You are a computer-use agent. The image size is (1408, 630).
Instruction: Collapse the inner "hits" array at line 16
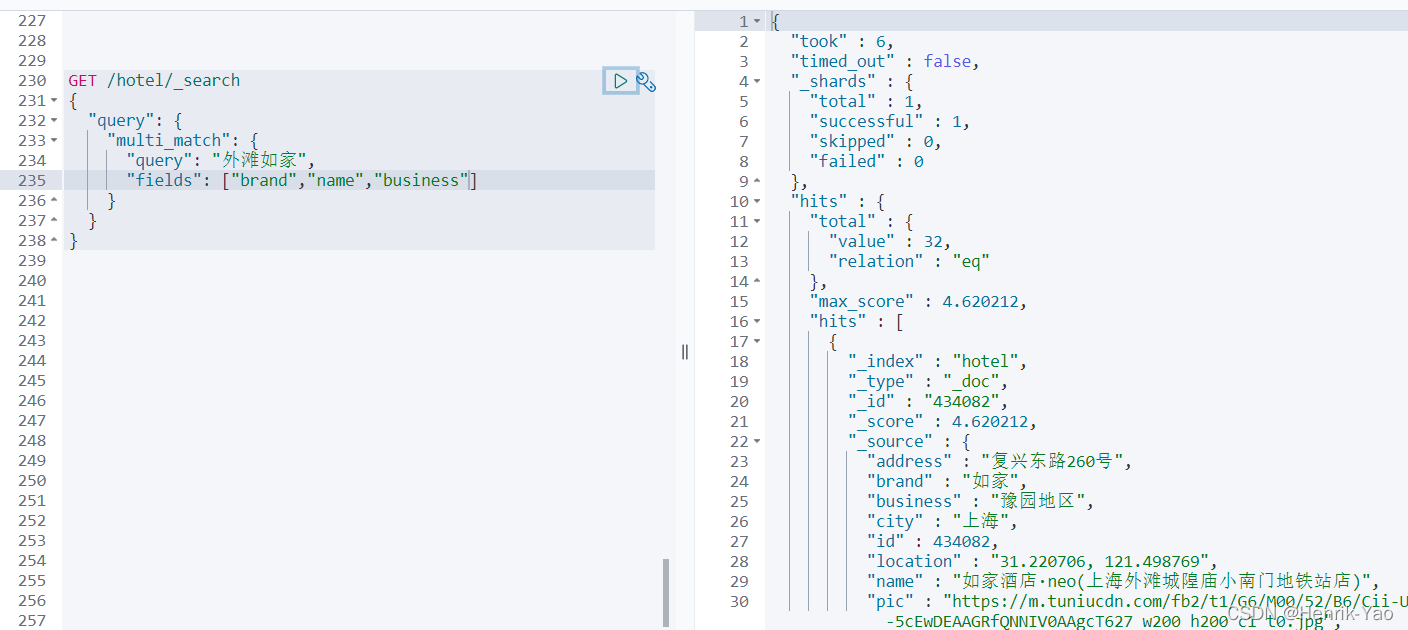coord(757,321)
